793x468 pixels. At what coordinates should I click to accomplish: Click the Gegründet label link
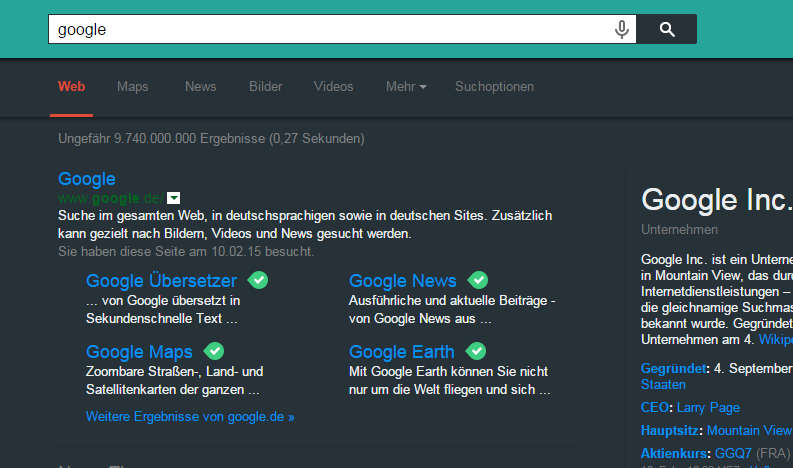(x=673, y=368)
